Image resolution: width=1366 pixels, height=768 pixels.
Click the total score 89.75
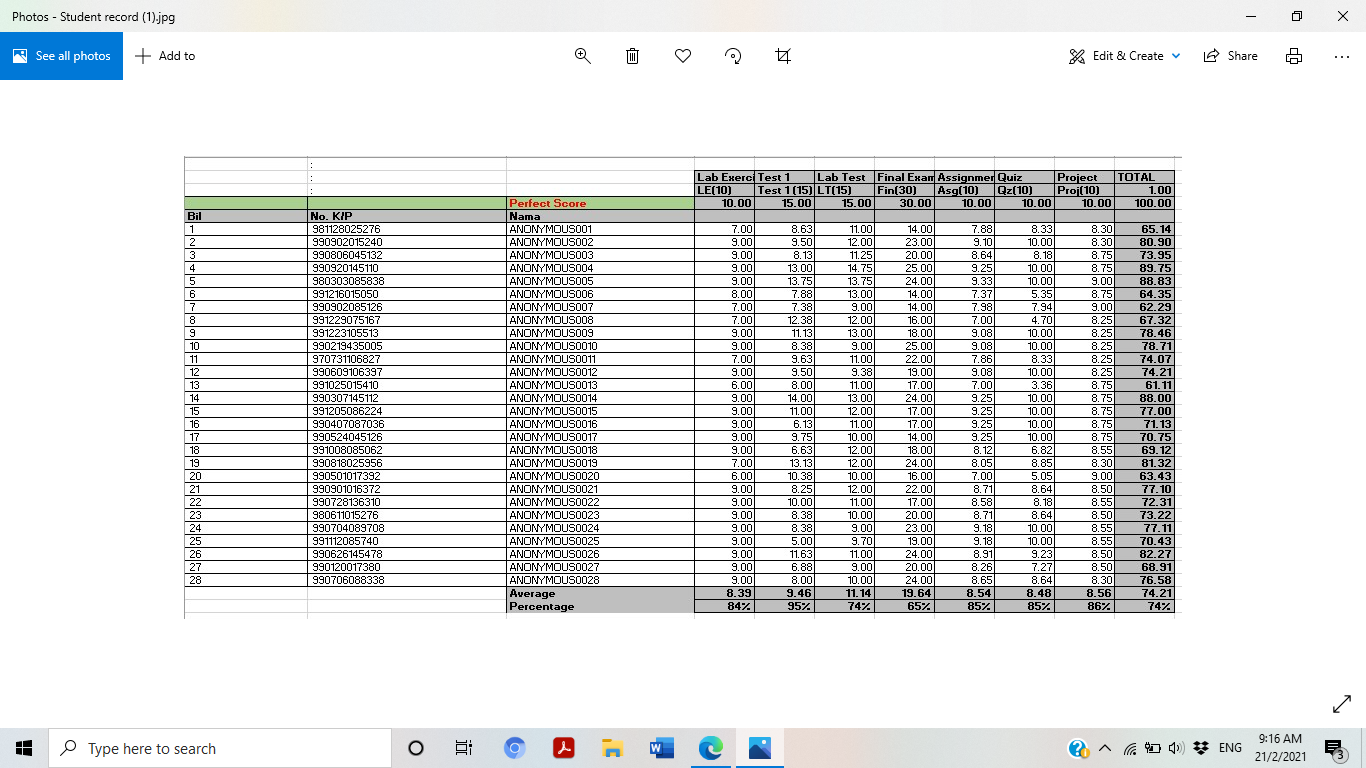point(1155,268)
